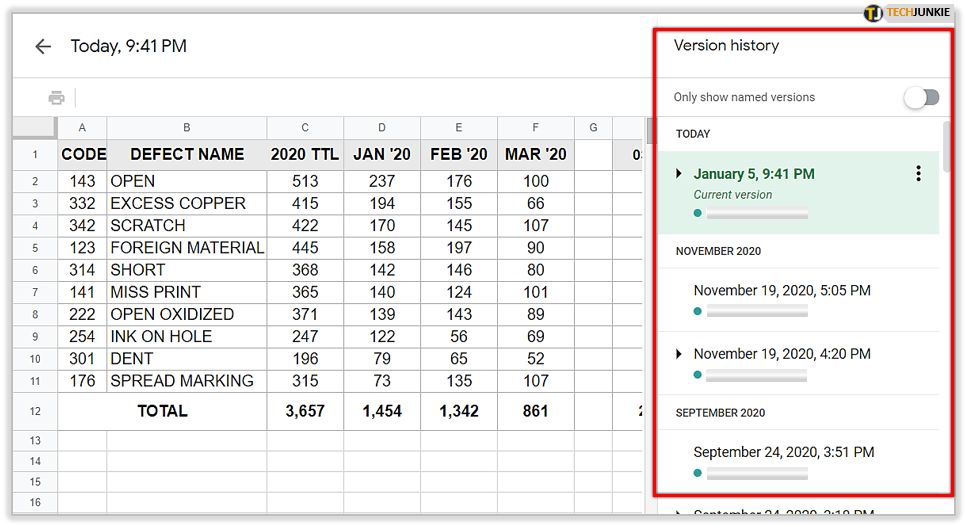Screen dimensions: 967x527
Task: Select column F header
Action: point(536,128)
